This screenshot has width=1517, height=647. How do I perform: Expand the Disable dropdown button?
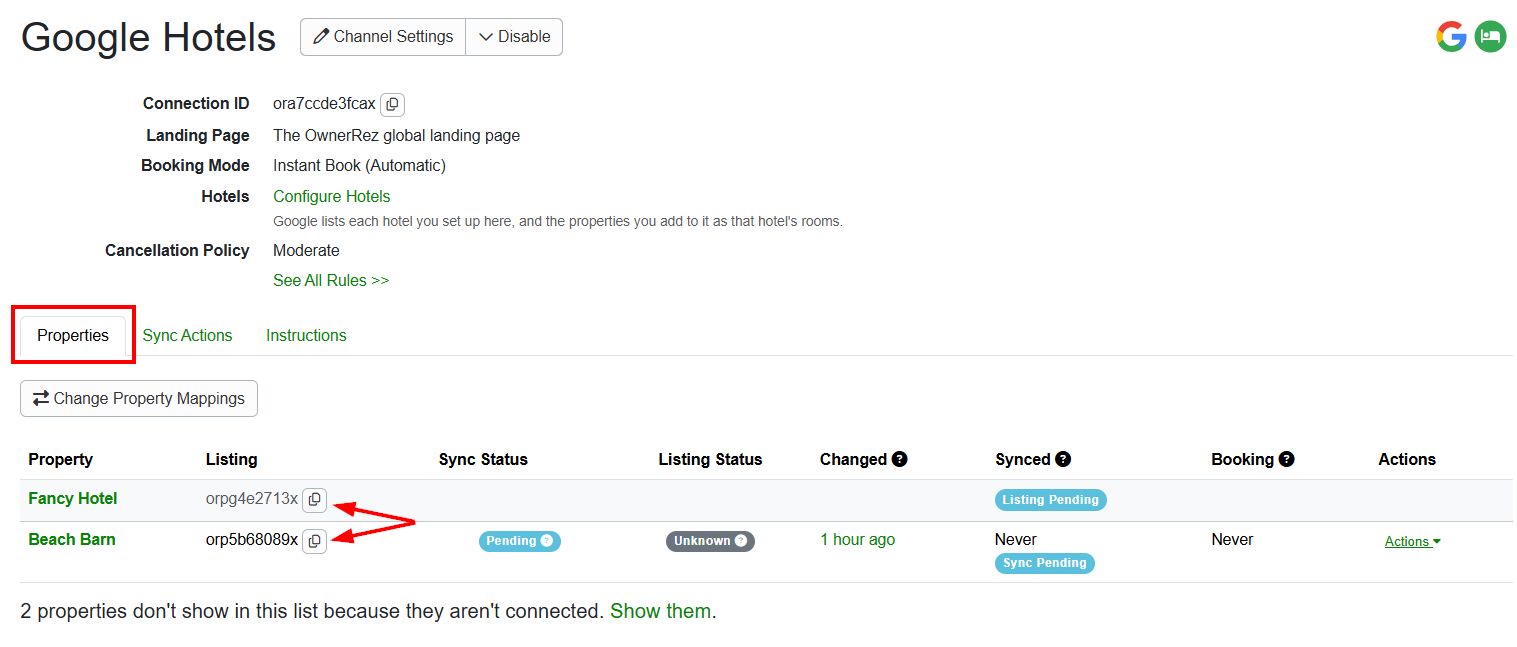pyautogui.click(x=514, y=37)
